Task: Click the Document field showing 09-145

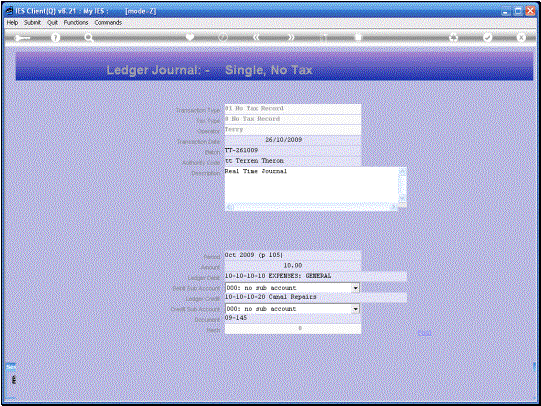Action: (x=293, y=318)
